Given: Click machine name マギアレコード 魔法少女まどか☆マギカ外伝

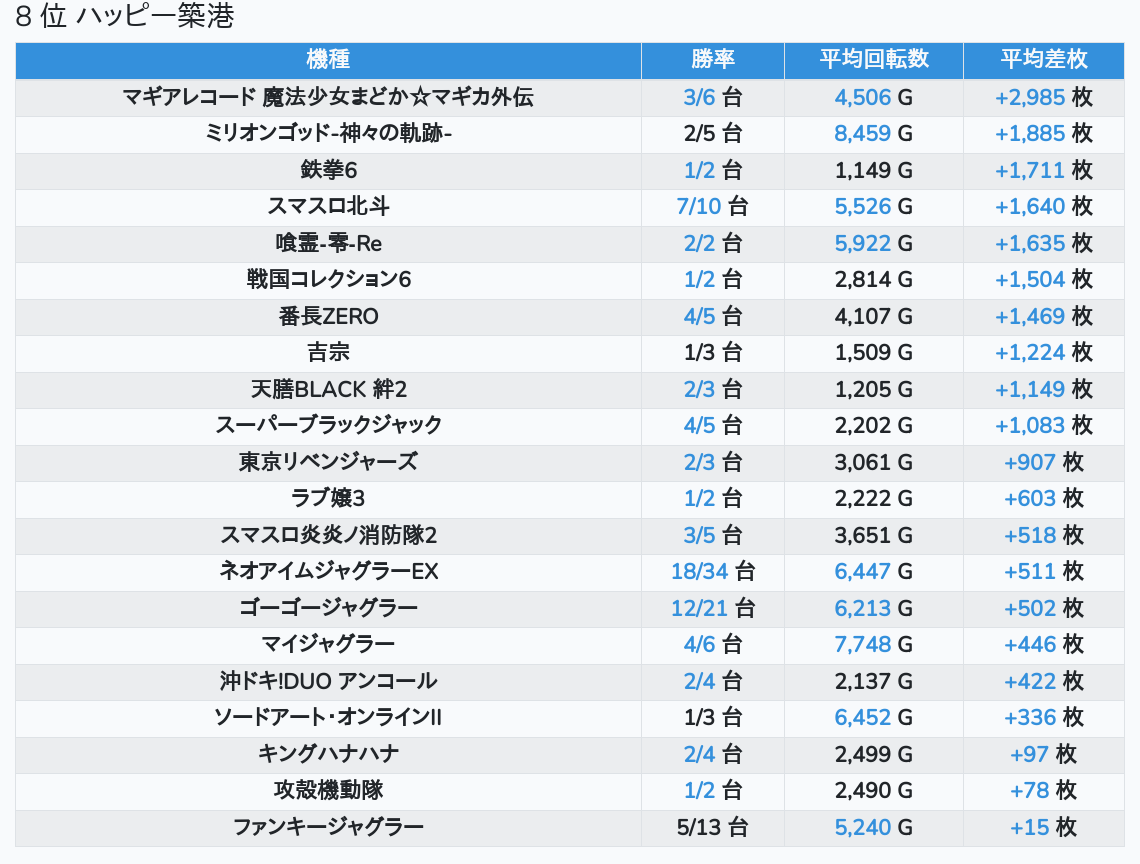Looking at the screenshot, I should (x=328, y=97).
